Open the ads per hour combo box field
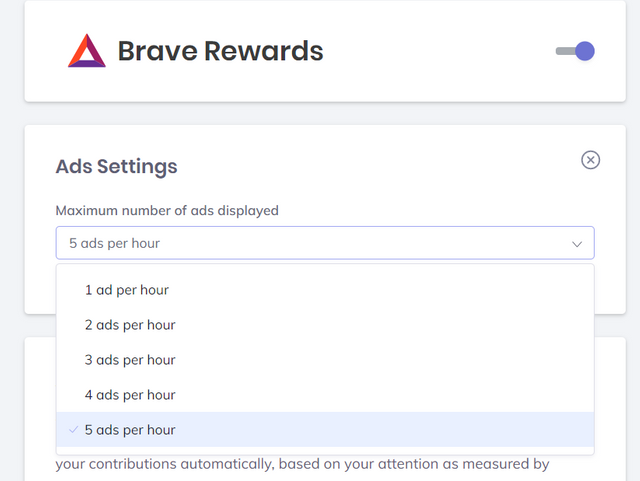This screenshot has width=640, height=481. click(325, 243)
